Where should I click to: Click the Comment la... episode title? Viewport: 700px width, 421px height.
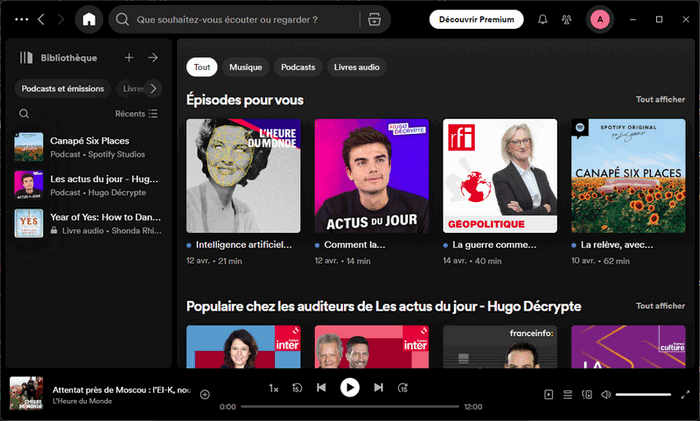pyautogui.click(x=354, y=245)
